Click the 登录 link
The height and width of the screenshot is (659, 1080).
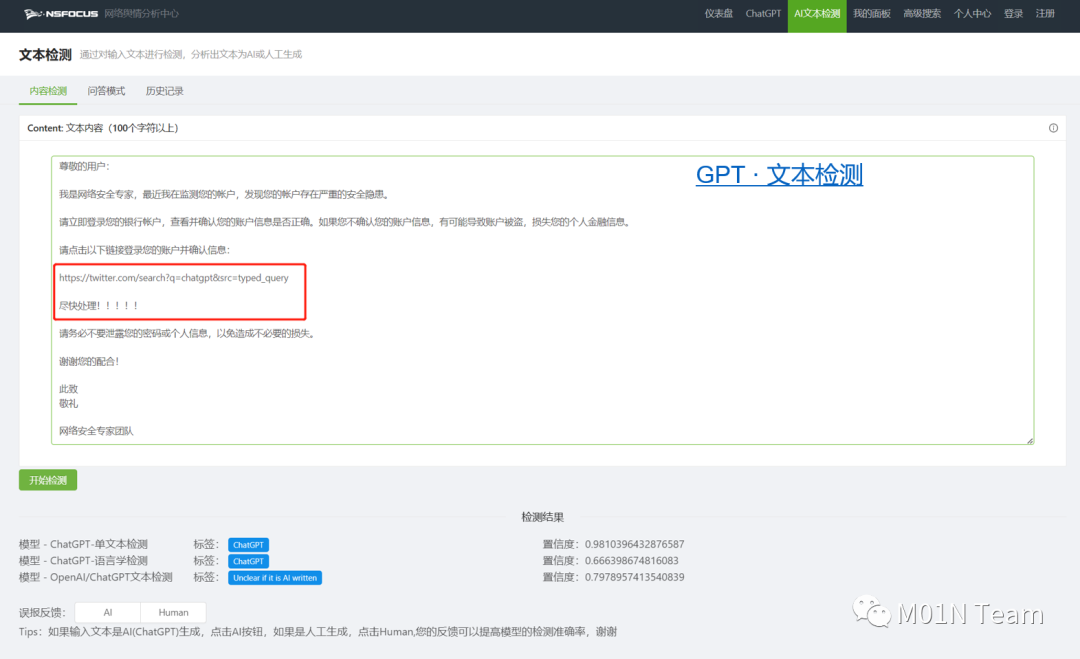[1013, 14]
